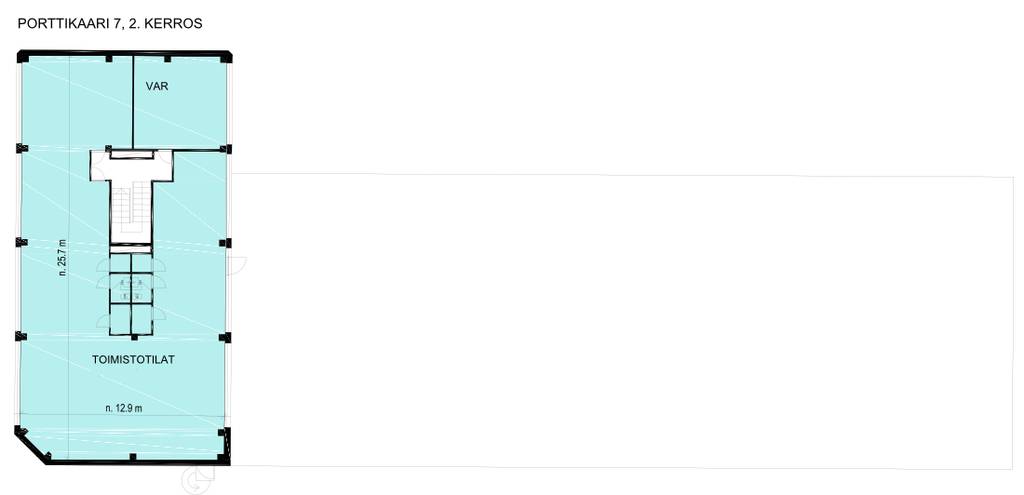Select the VAR room label

tap(157, 86)
